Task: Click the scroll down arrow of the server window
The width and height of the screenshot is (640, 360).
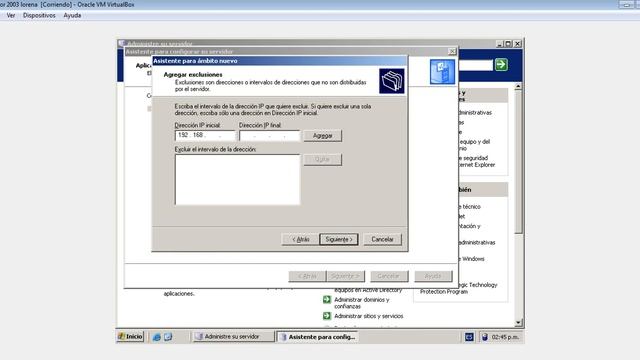Action: point(518,322)
